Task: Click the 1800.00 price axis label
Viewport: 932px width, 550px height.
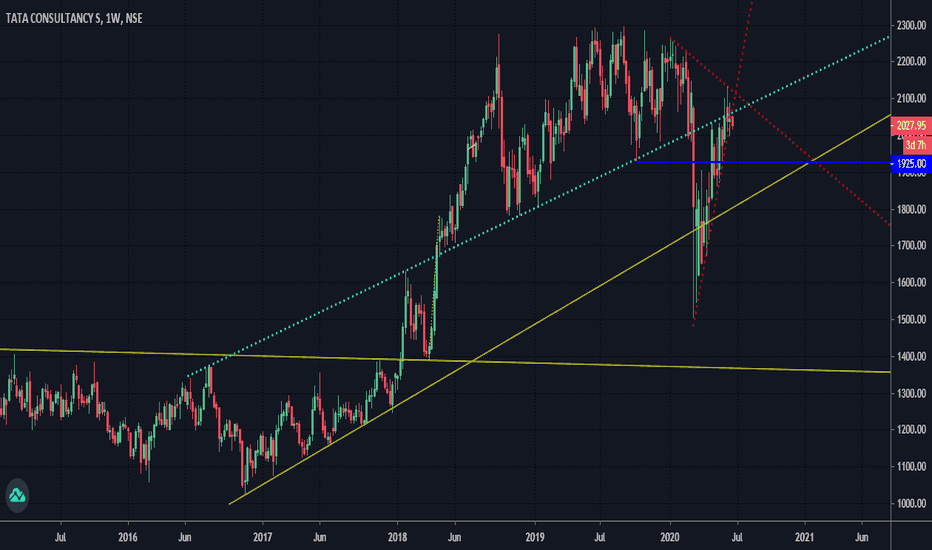Action: (x=912, y=209)
